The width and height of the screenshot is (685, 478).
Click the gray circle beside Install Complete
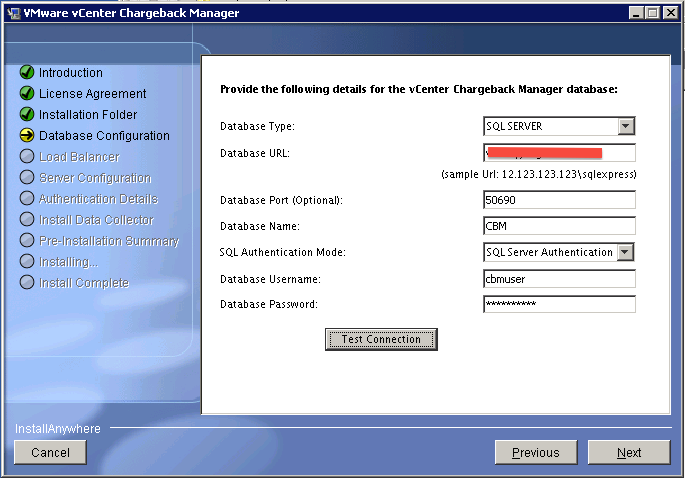[27, 283]
